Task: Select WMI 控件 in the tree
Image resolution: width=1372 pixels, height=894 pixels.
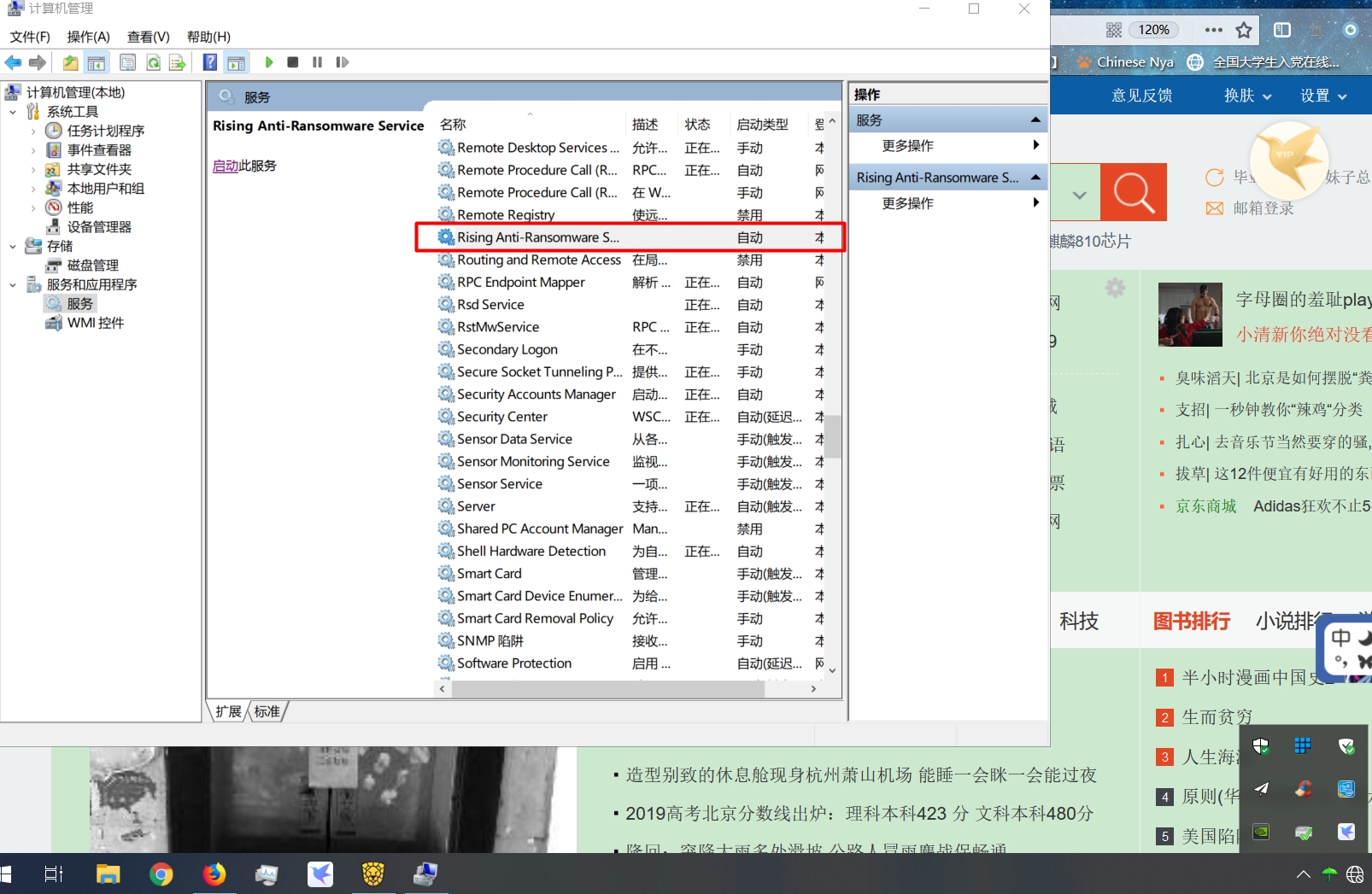Action: [95, 324]
